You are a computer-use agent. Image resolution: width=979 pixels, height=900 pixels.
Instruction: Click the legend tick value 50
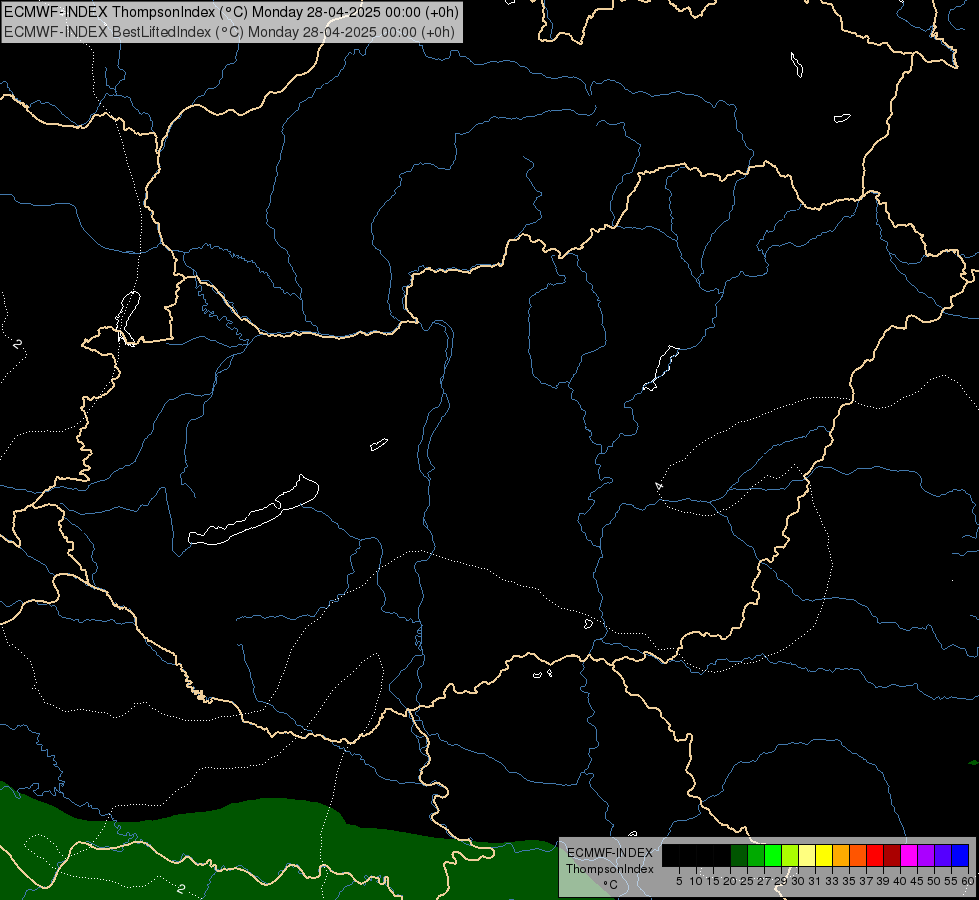[x=934, y=881]
